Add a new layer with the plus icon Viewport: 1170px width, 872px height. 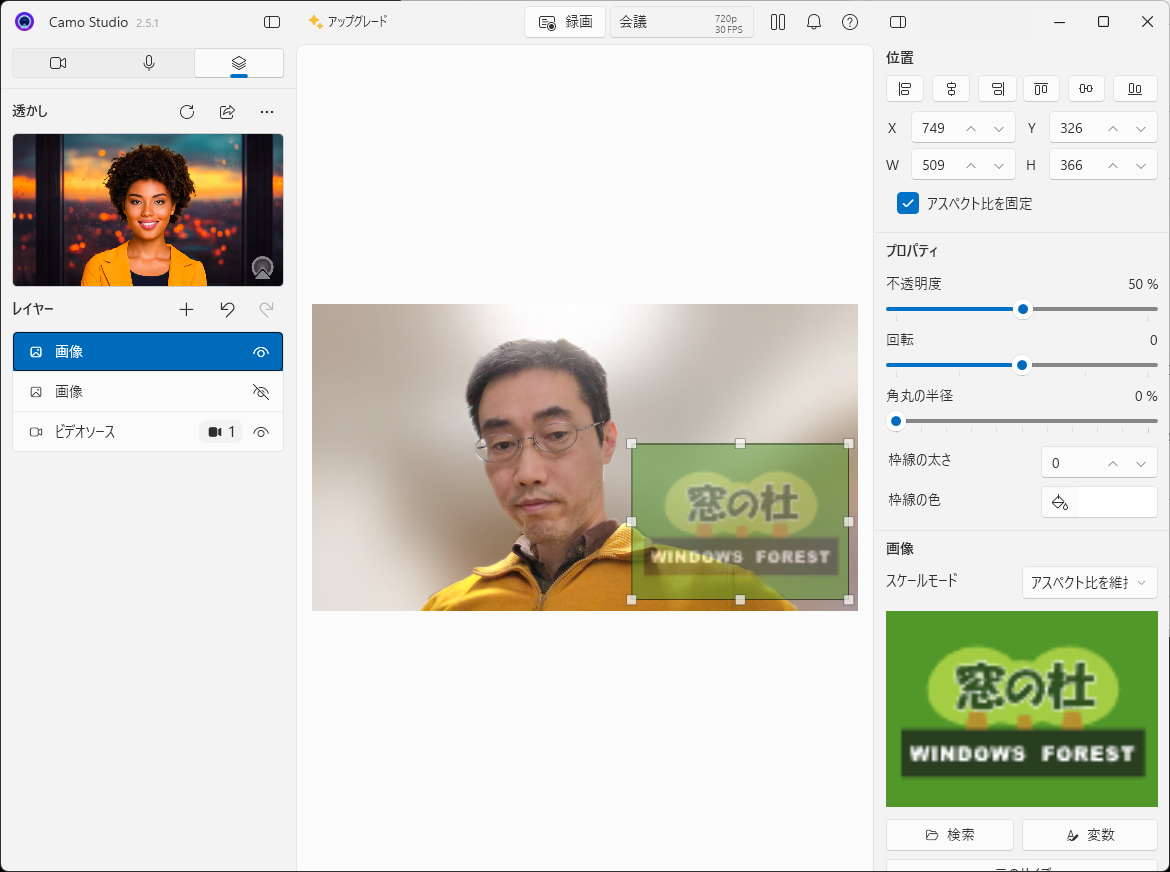186,309
